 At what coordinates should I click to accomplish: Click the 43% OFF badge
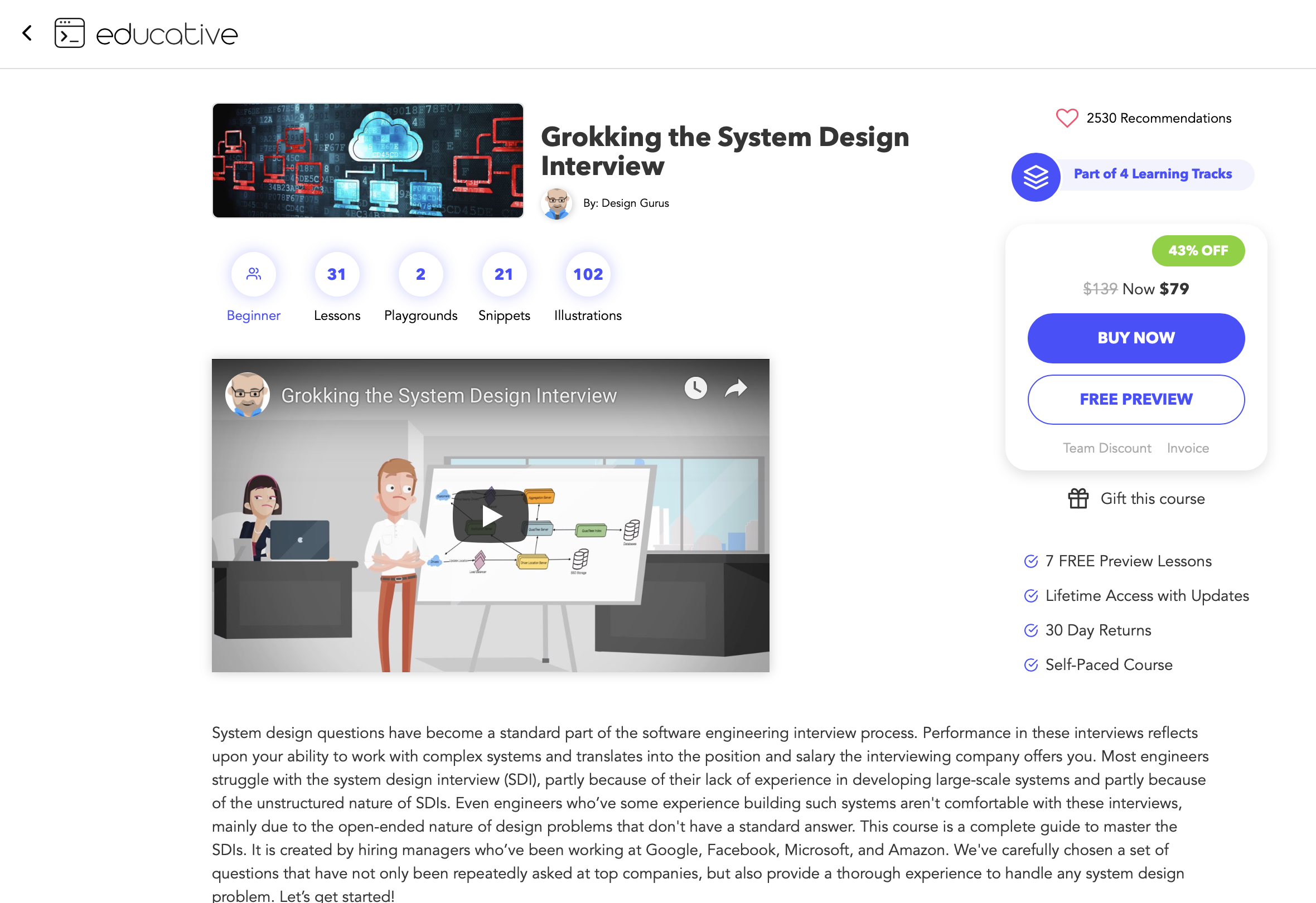coord(1198,250)
